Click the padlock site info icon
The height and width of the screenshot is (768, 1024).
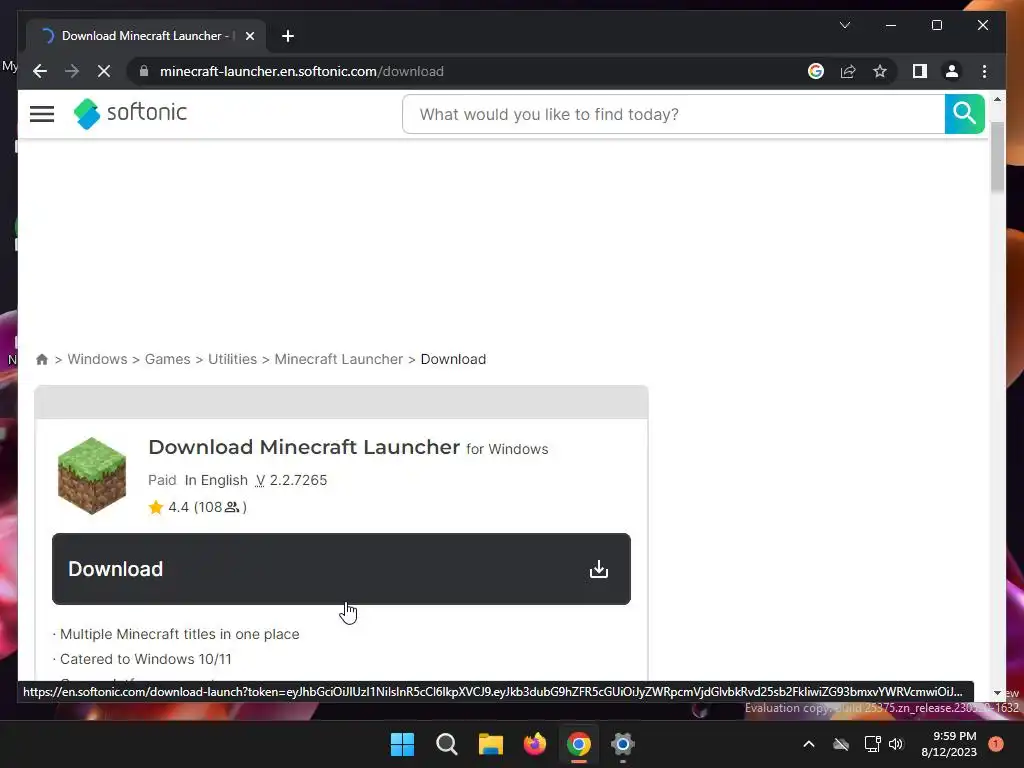pos(144,71)
